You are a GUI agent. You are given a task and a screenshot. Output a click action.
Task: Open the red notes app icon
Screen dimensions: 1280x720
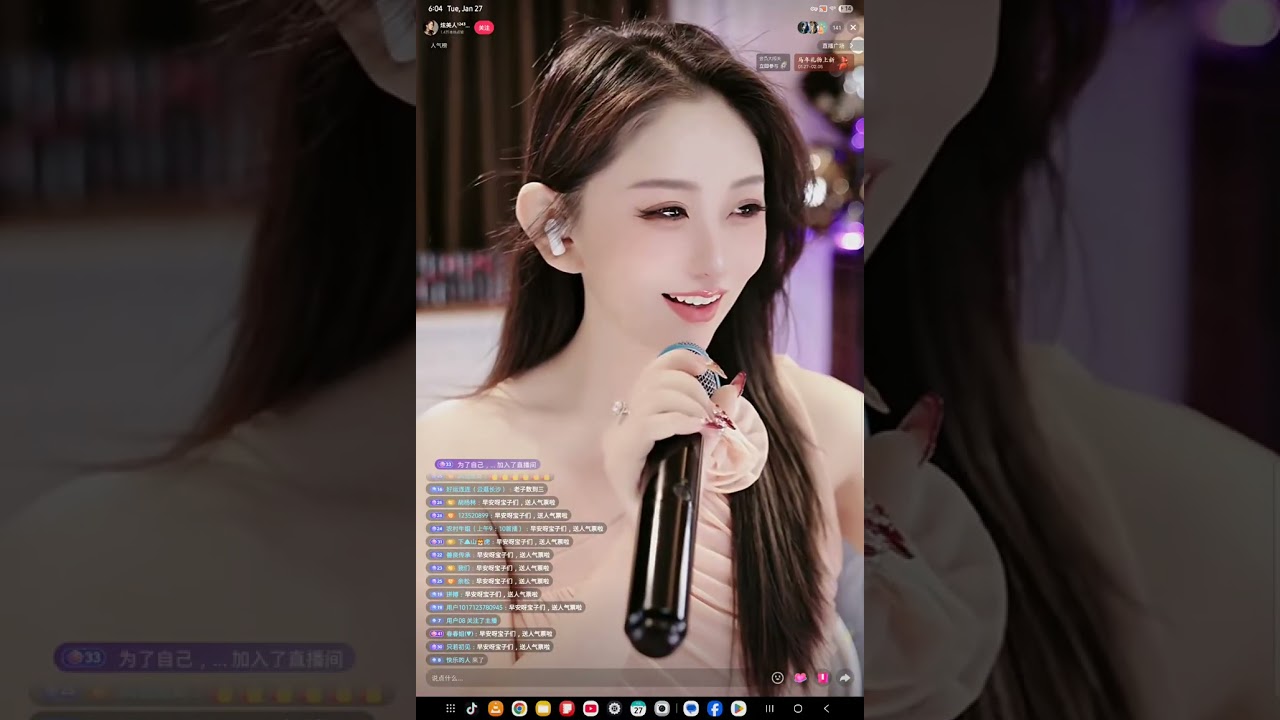(x=567, y=709)
